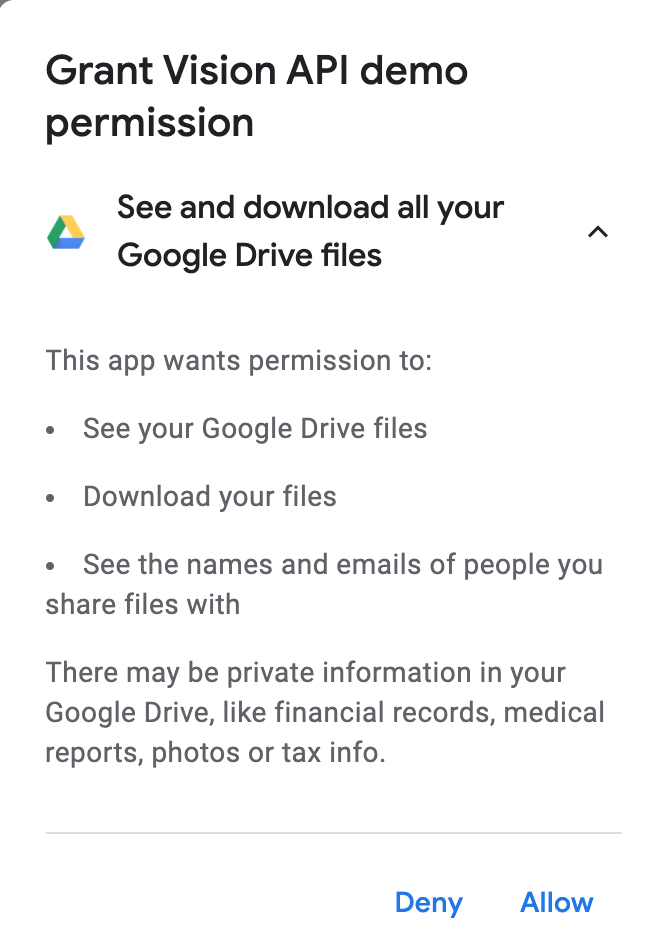This screenshot has width=650, height=946.
Task: Allow the Vision API demo permission
Action: [x=556, y=903]
